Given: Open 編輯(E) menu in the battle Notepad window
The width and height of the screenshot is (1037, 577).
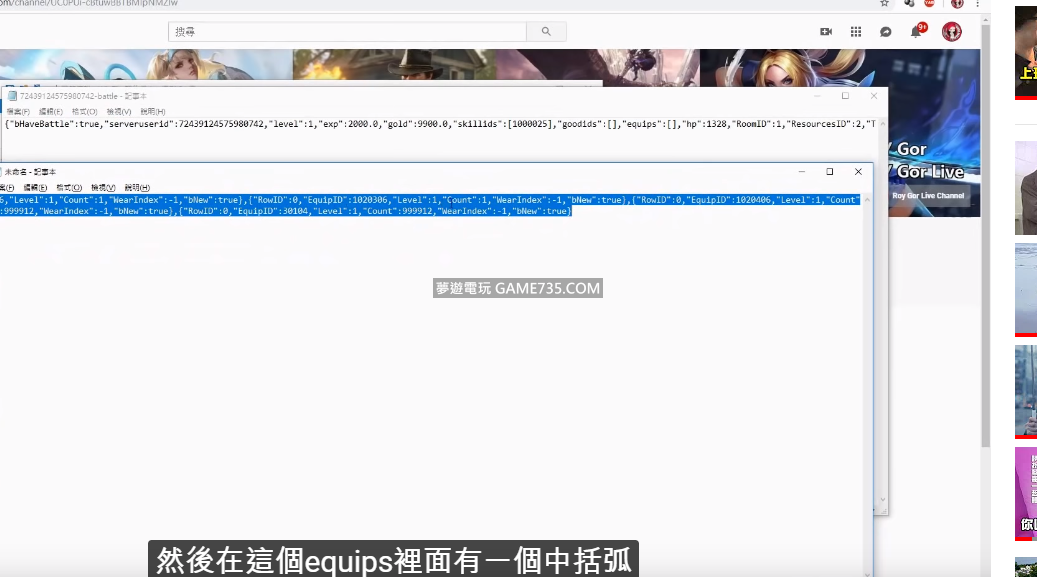Looking at the screenshot, I should click(51, 112).
